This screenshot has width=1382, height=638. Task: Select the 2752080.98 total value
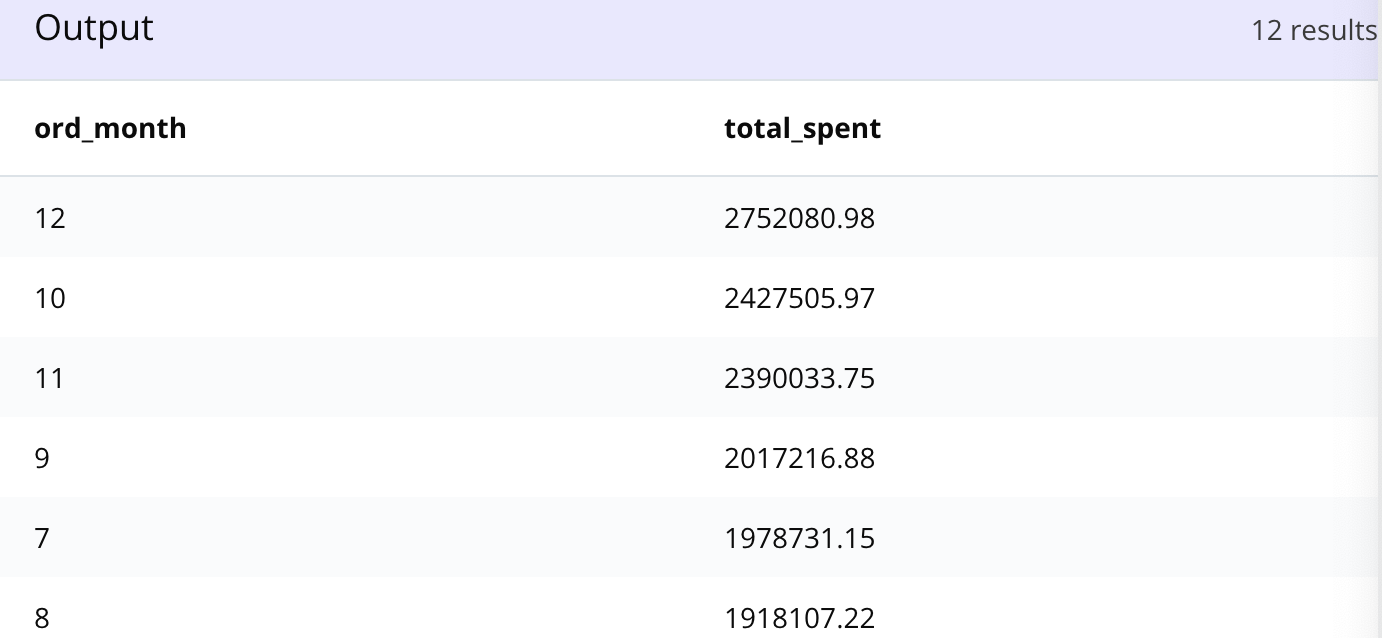point(799,218)
